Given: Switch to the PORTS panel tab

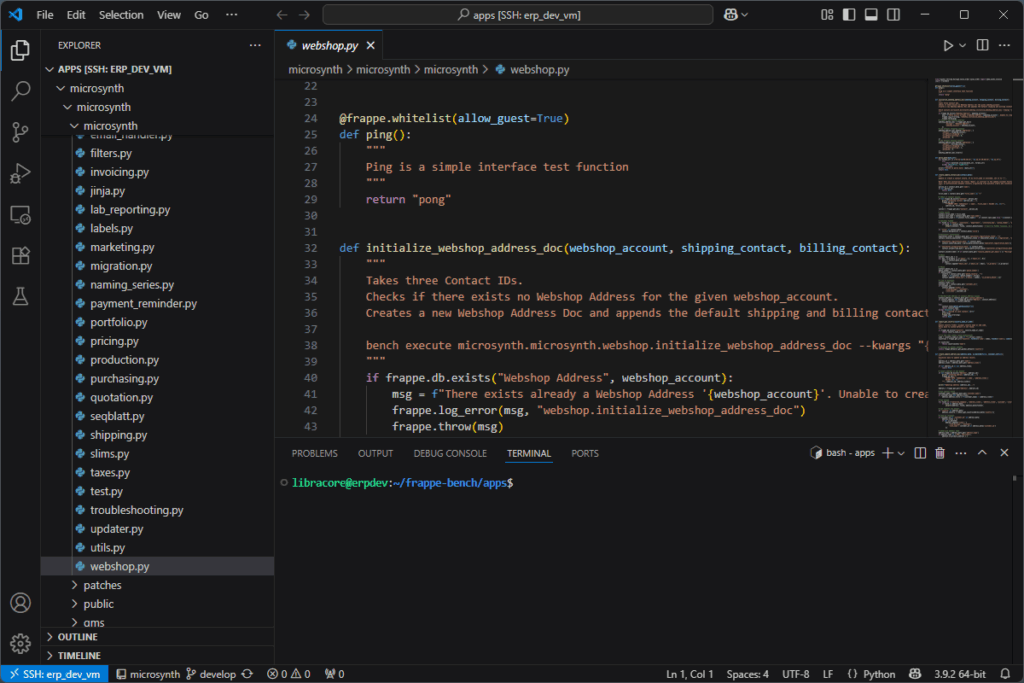Looking at the screenshot, I should [x=584, y=453].
